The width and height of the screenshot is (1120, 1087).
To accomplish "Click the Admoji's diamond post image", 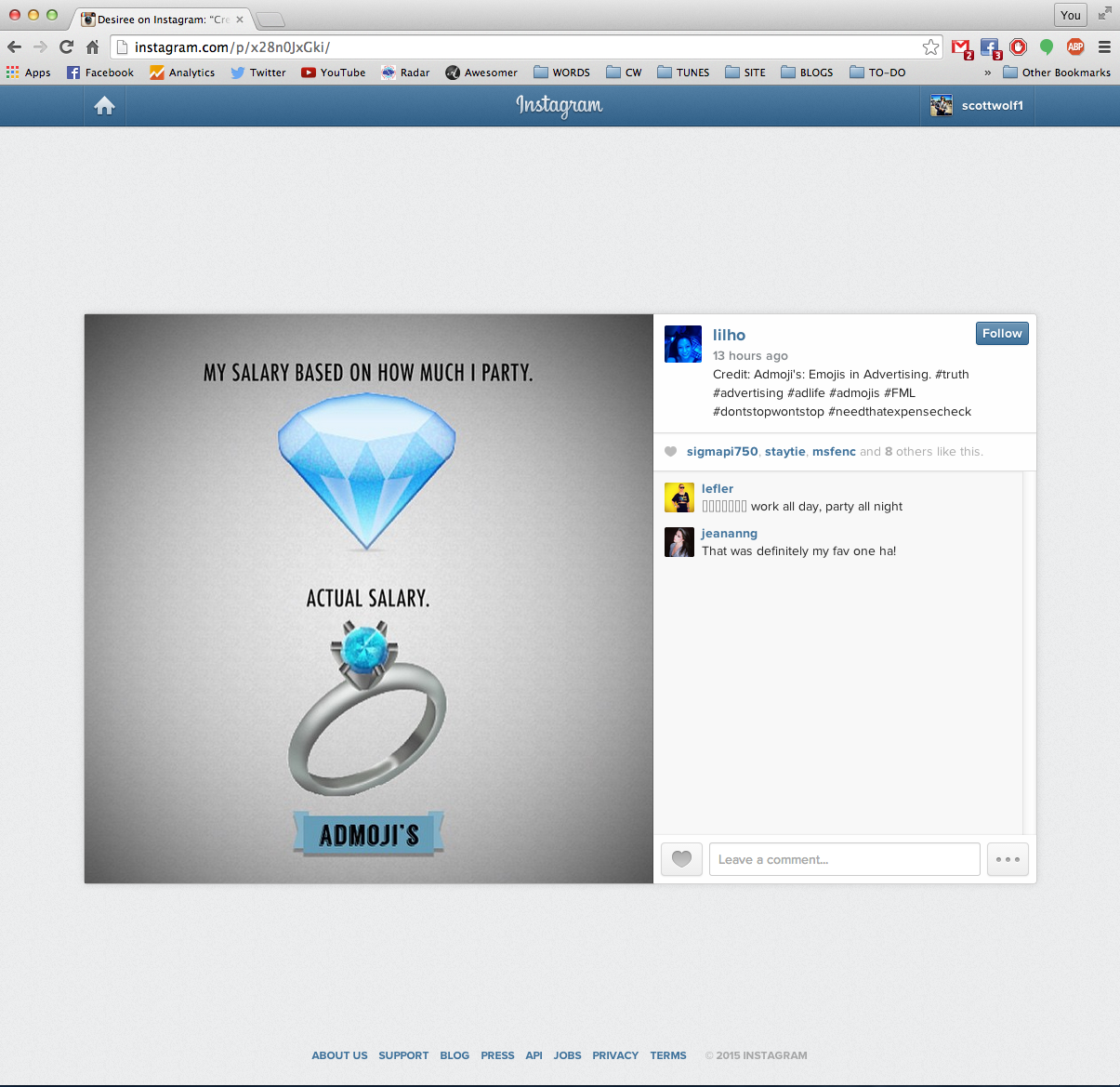I will click(369, 599).
